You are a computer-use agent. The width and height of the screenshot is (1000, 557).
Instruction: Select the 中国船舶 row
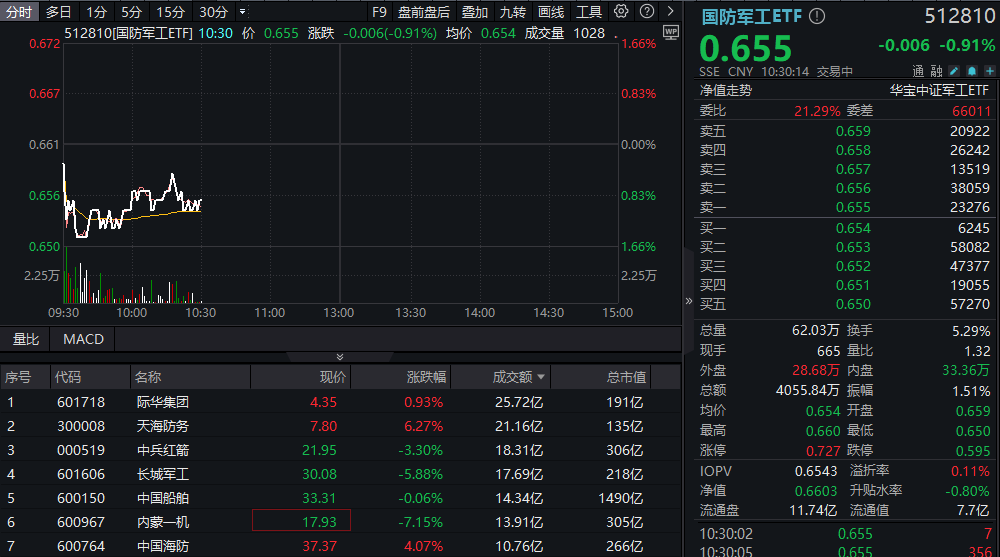tap(340, 498)
